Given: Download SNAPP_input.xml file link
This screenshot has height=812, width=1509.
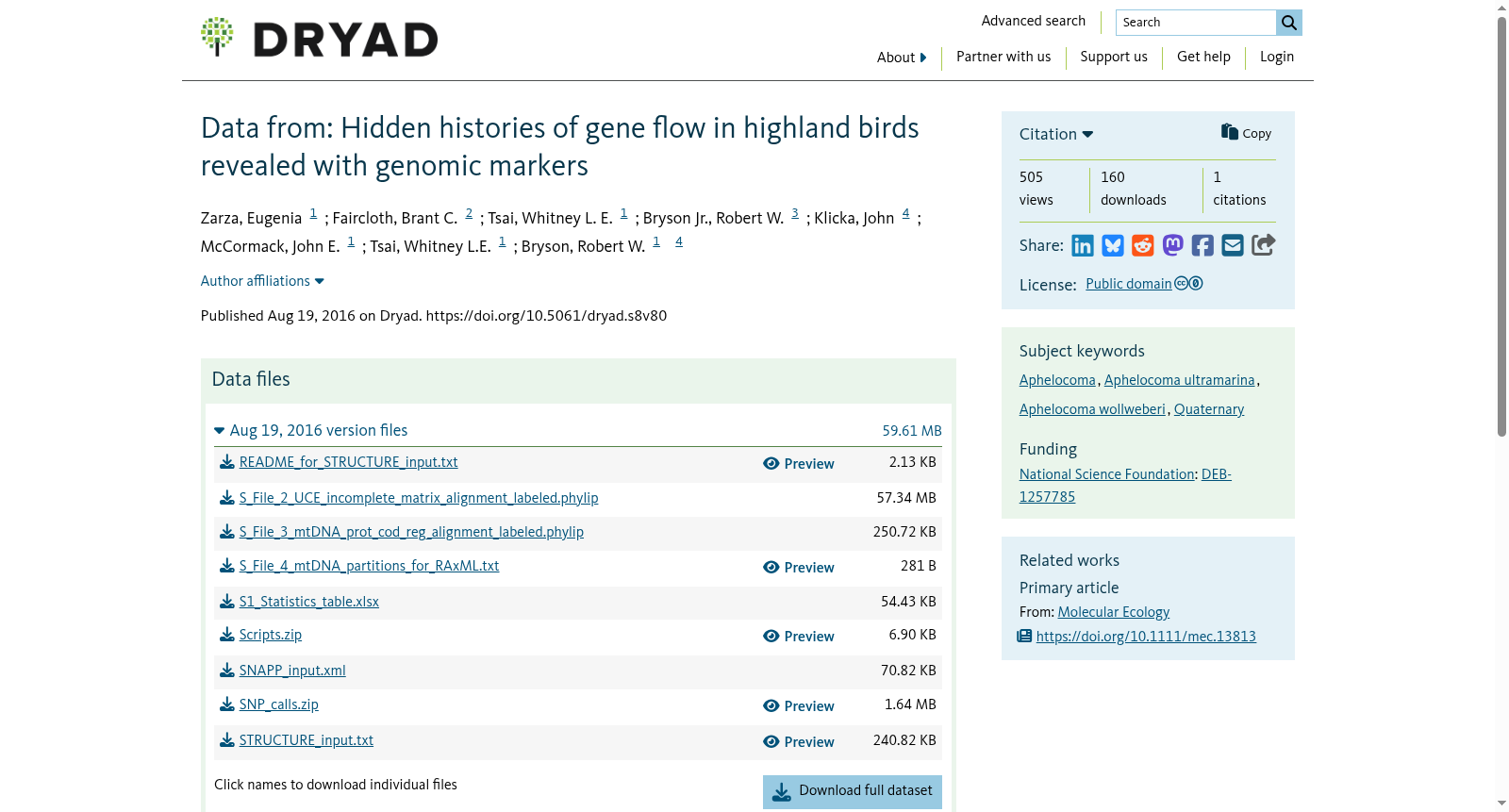Looking at the screenshot, I should (292, 671).
